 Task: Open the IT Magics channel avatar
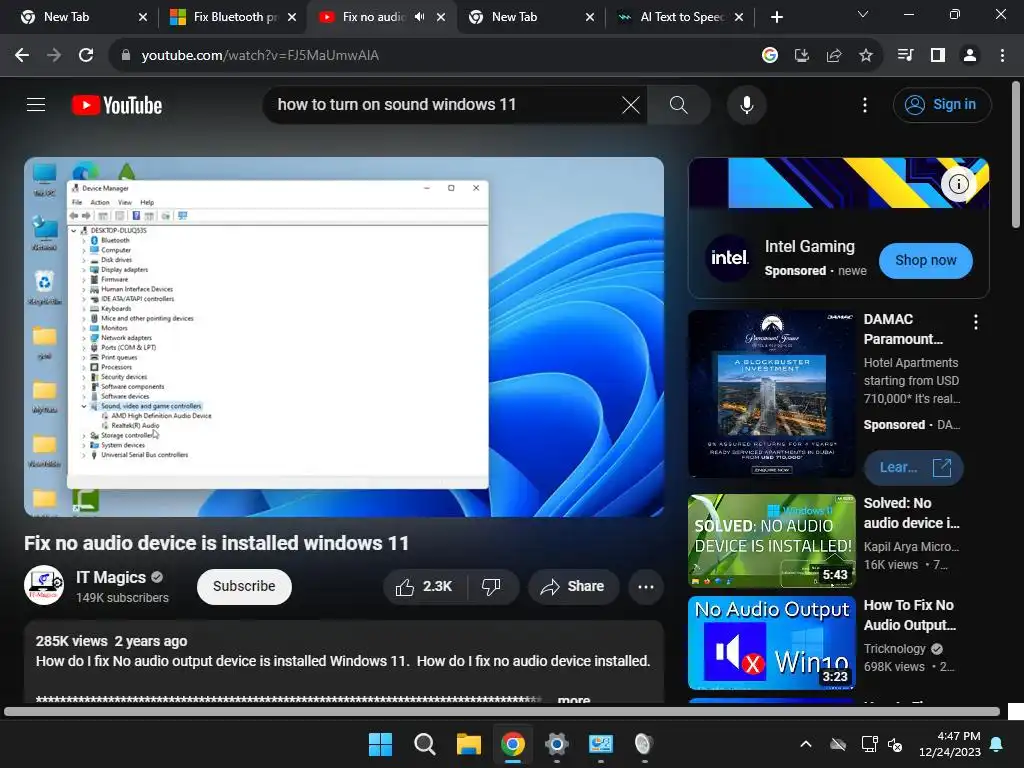pos(44,585)
